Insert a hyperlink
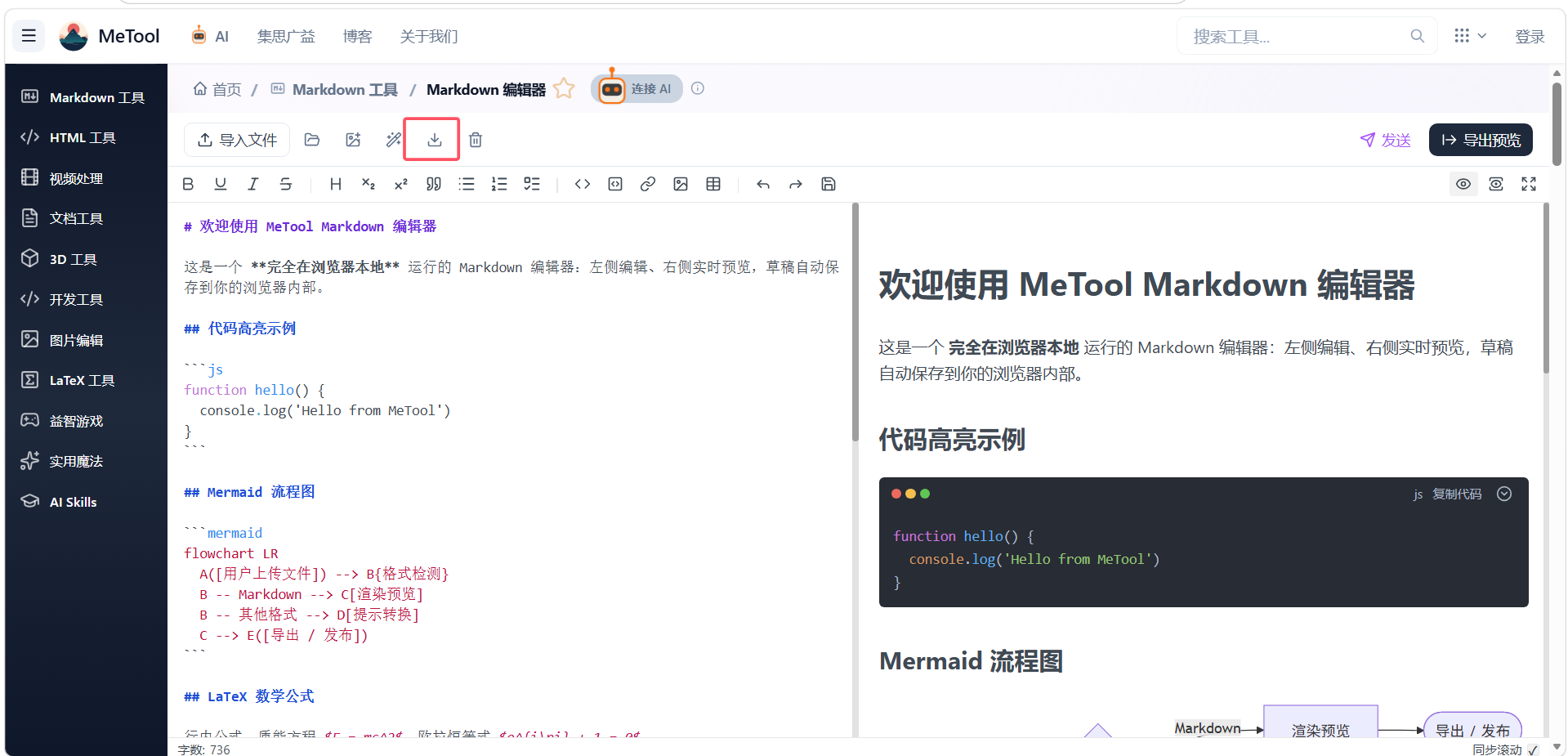This screenshot has height=756, width=1568. (648, 184)
